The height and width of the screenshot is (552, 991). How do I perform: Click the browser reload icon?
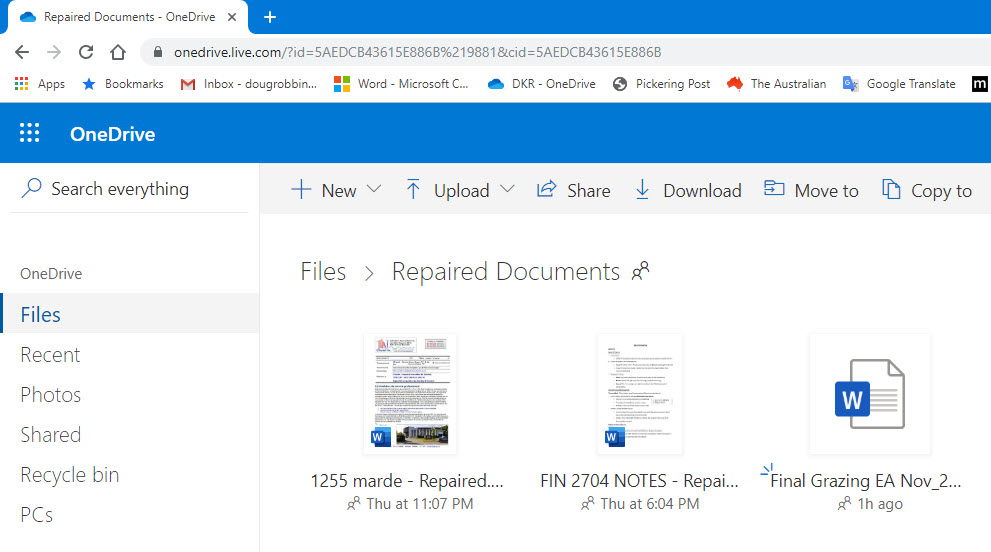click(86, 52)
